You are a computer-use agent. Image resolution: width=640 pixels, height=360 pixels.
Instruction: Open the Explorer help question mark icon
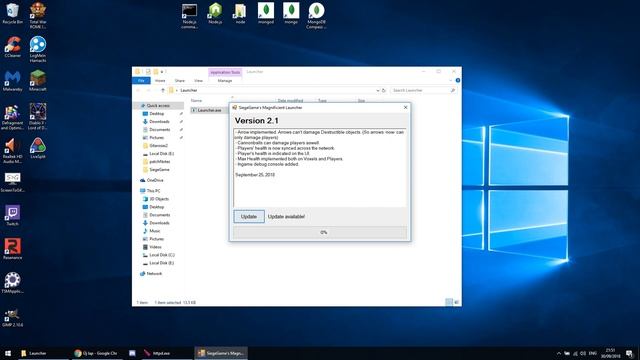pyautogui.click(x=458, y=80)
